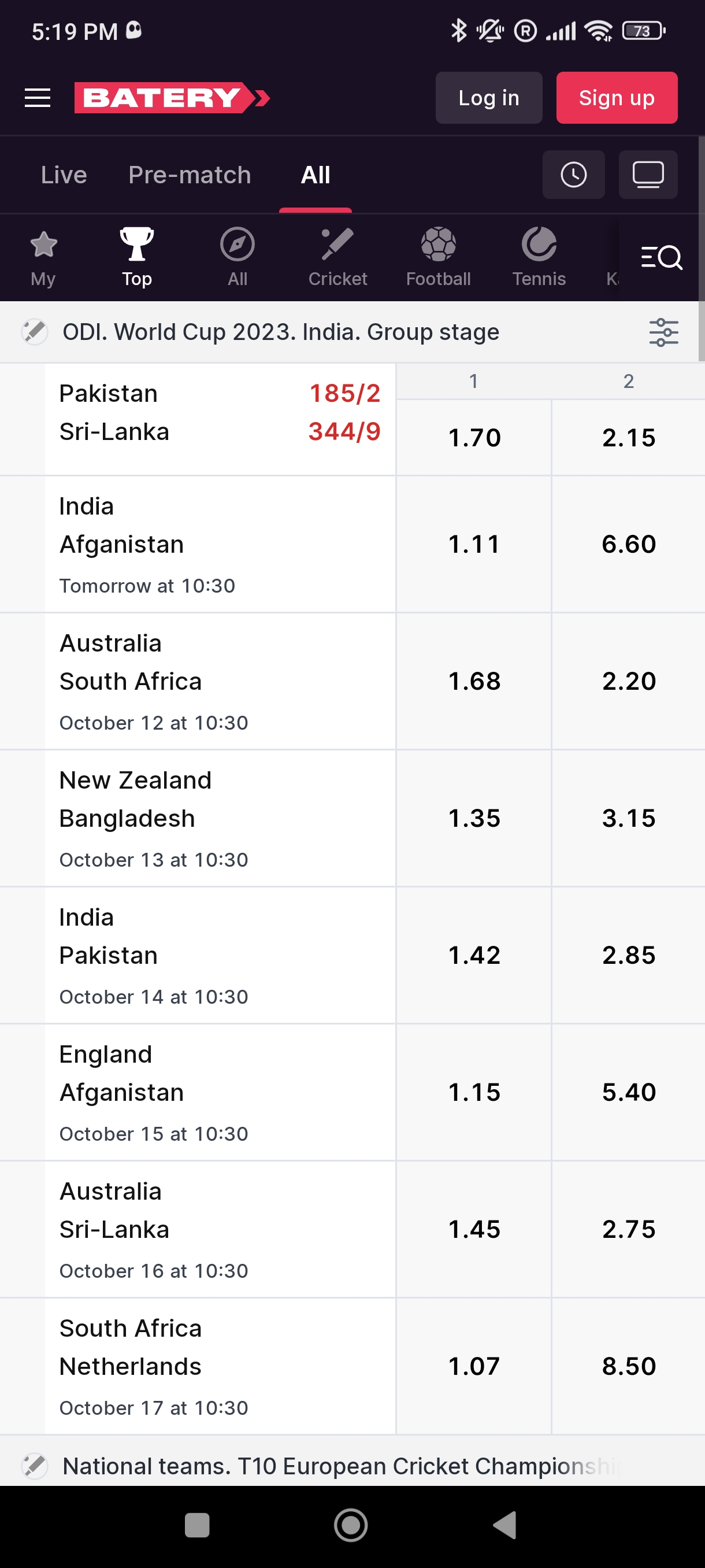This screenshot has width=705, height=1568.
Task: Collapse the ODI World Cup 2023 section header
Action: point(280,332)
